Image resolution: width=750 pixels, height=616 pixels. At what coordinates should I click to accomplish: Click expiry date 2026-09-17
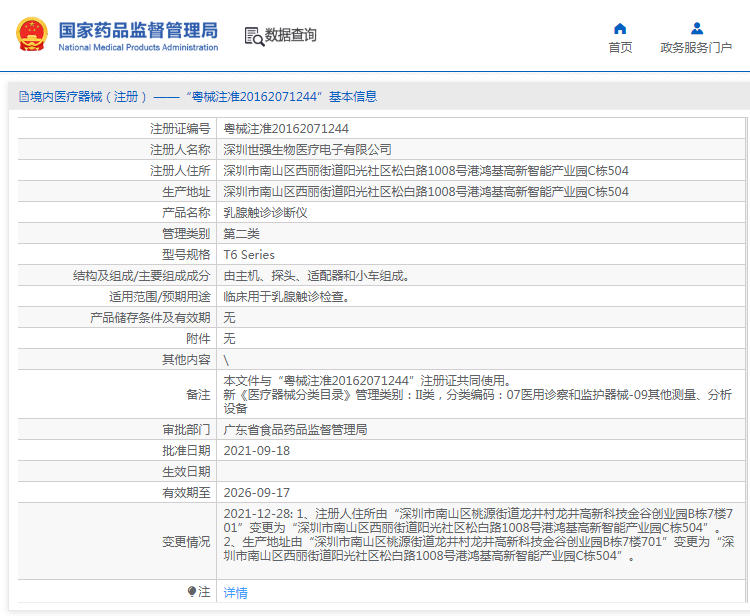257,493
